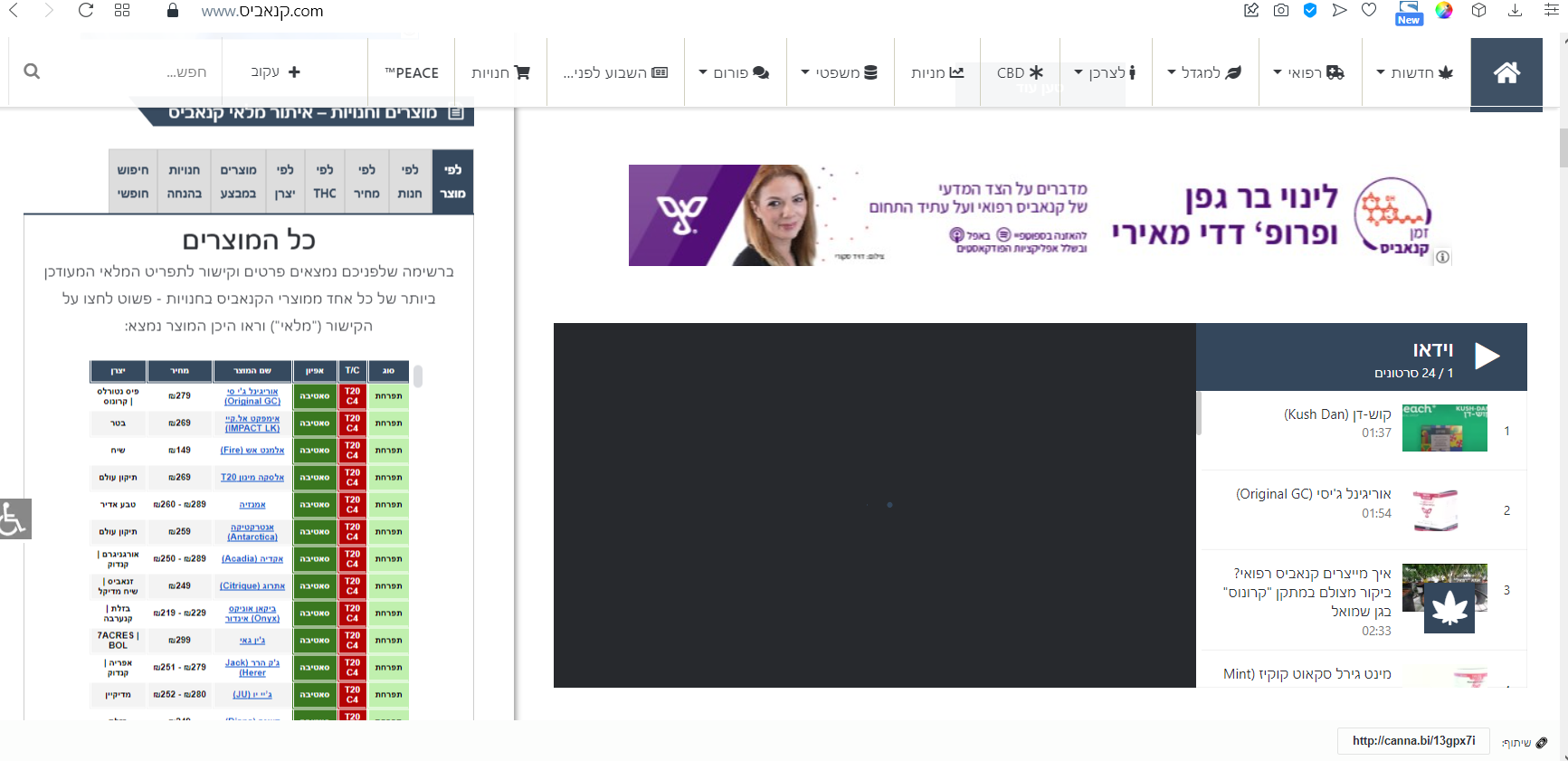Open the Jack Herer product link
This screenshot has width=1568, height=761.
pyautogui.click(x=252, y=668)
